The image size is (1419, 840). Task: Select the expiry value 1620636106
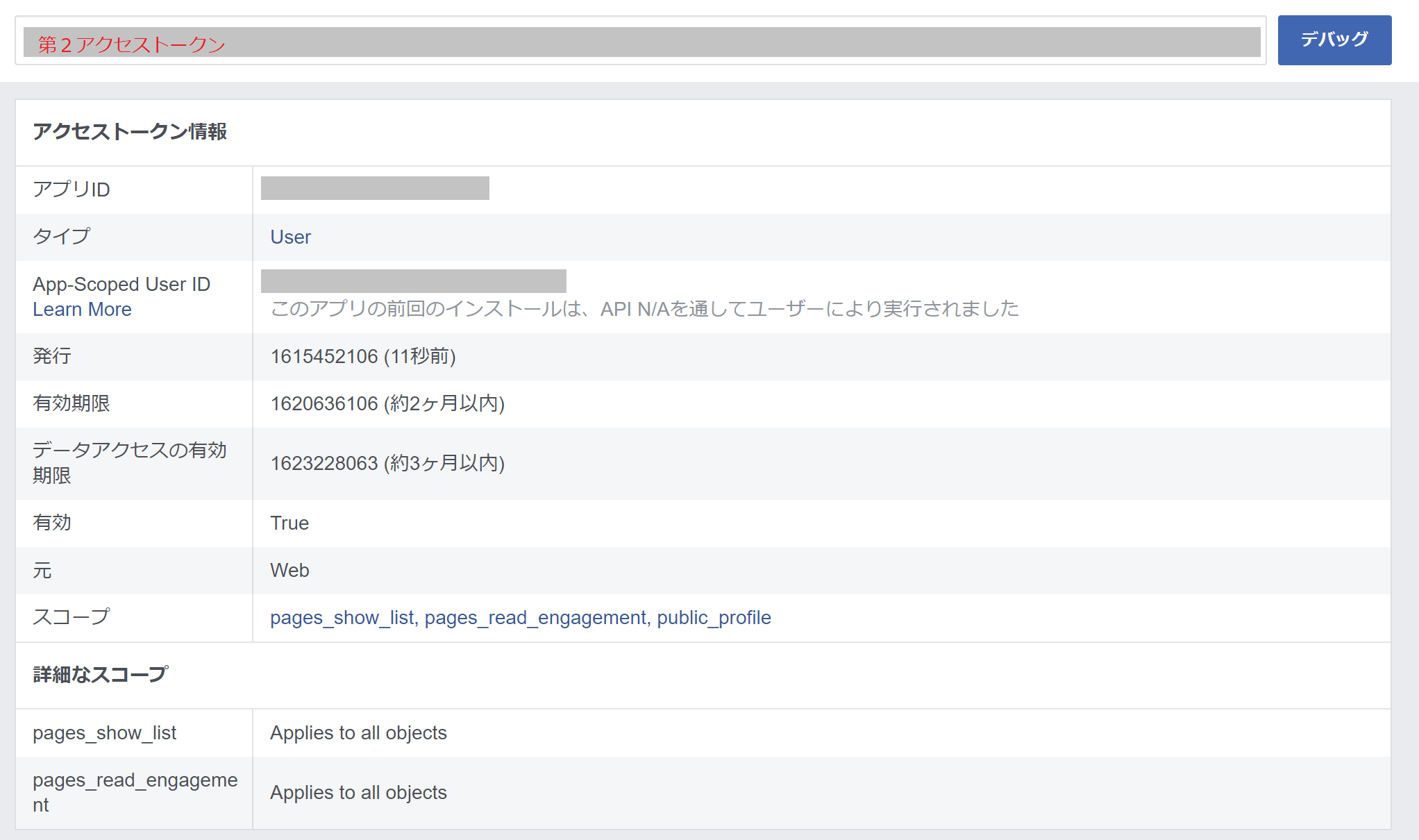(x=324, y=404)
